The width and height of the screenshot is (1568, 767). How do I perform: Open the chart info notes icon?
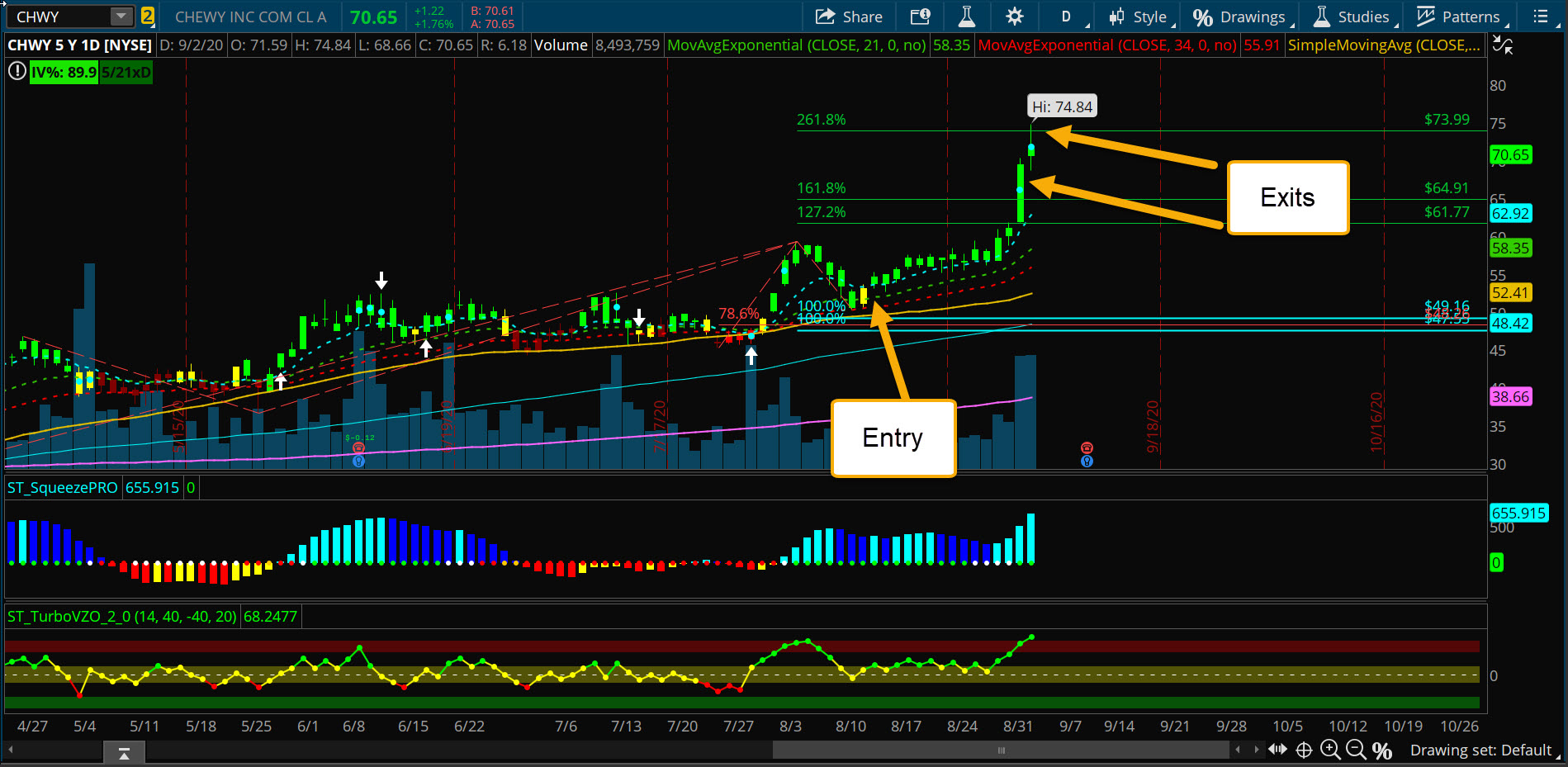pyautogui.click(x=920, y=17)
